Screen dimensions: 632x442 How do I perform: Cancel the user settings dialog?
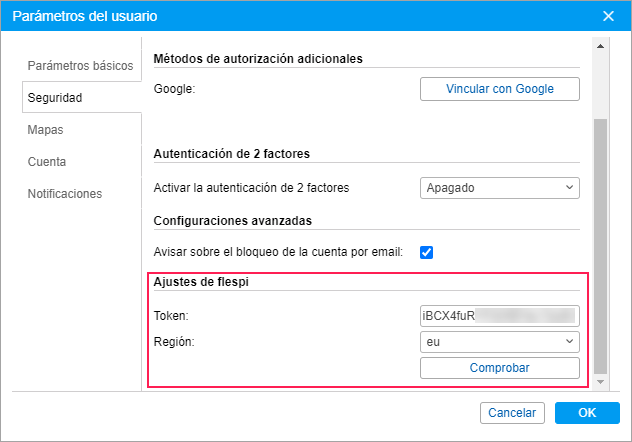[512, 413]
